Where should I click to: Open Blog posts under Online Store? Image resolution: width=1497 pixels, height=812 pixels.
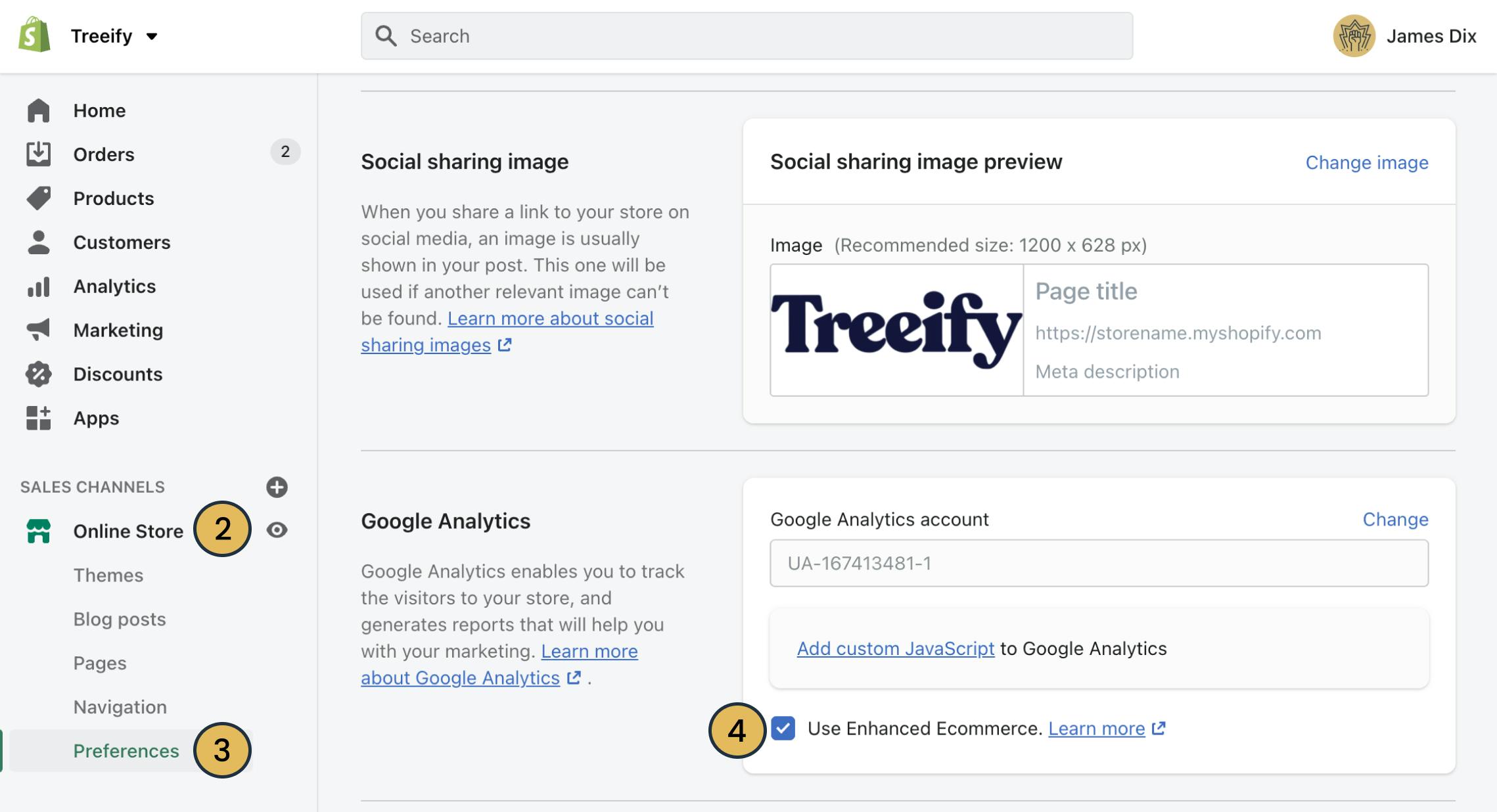click(119, 618)
